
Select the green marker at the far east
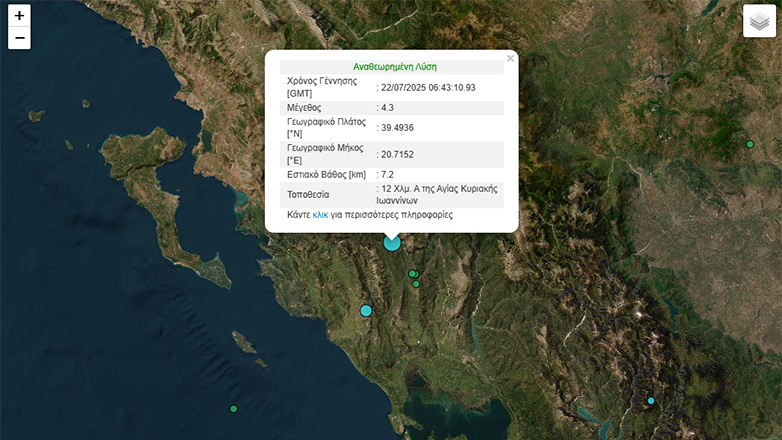750,144
